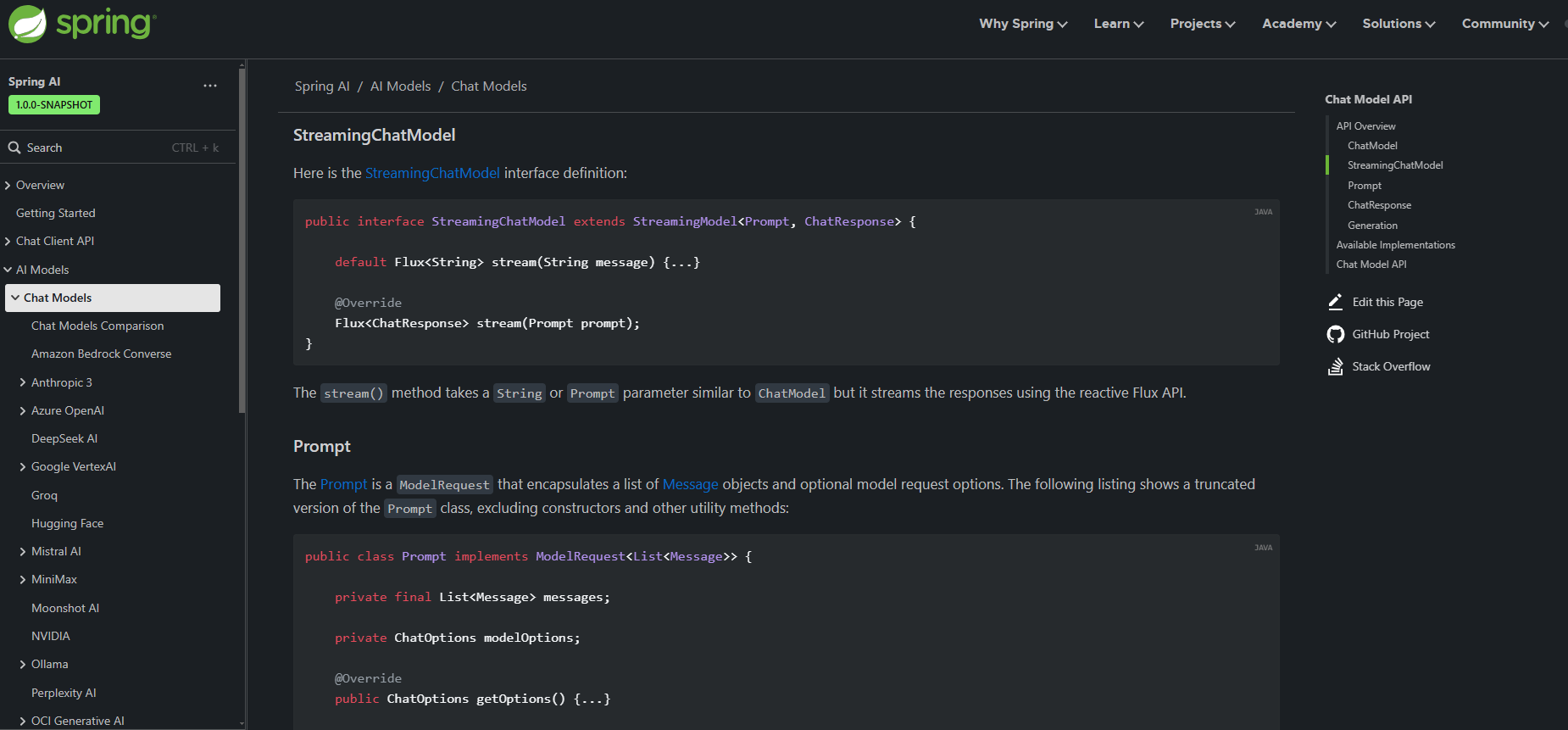Open the Projects dropdown menu
Screen dimensions: 1568x730
(x=1202, y=24)
